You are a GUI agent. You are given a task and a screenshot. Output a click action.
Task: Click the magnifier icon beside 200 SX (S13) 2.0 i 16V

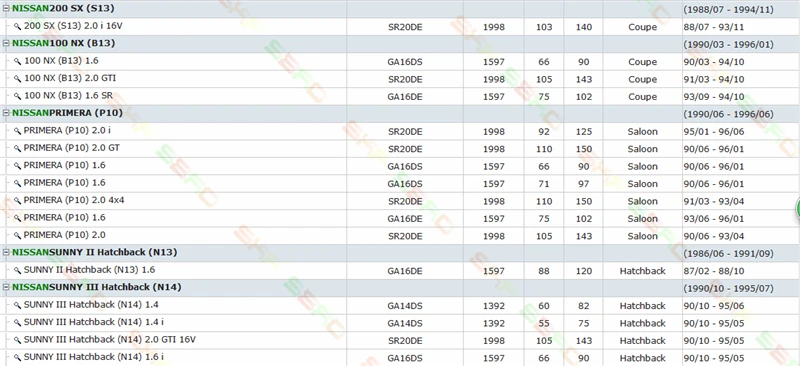pos(17,26)
